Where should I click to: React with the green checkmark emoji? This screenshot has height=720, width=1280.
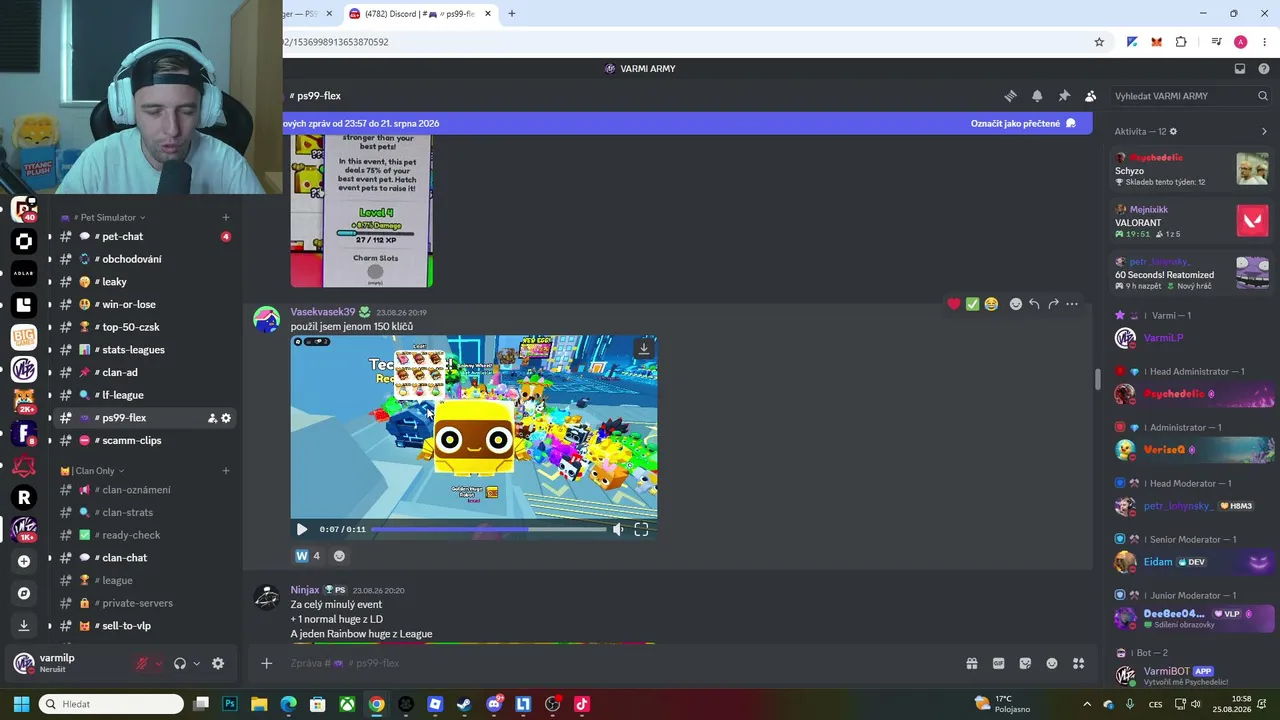tap(972, 304)
